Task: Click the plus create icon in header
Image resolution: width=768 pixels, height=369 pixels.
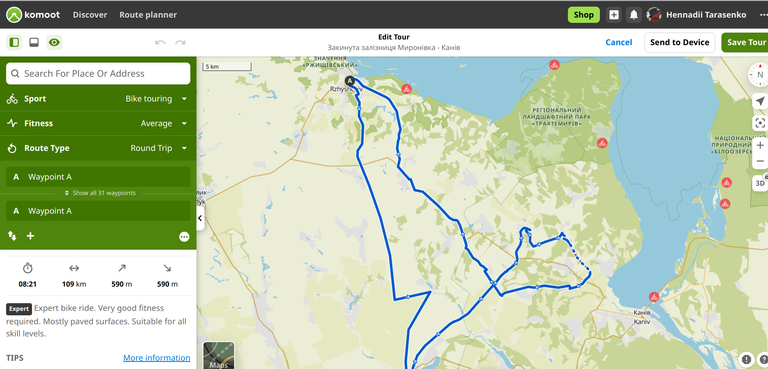Action: point(614,15)
